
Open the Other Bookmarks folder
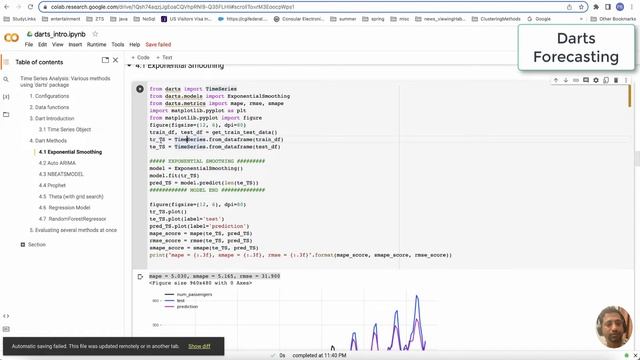[x=613, y=19]
